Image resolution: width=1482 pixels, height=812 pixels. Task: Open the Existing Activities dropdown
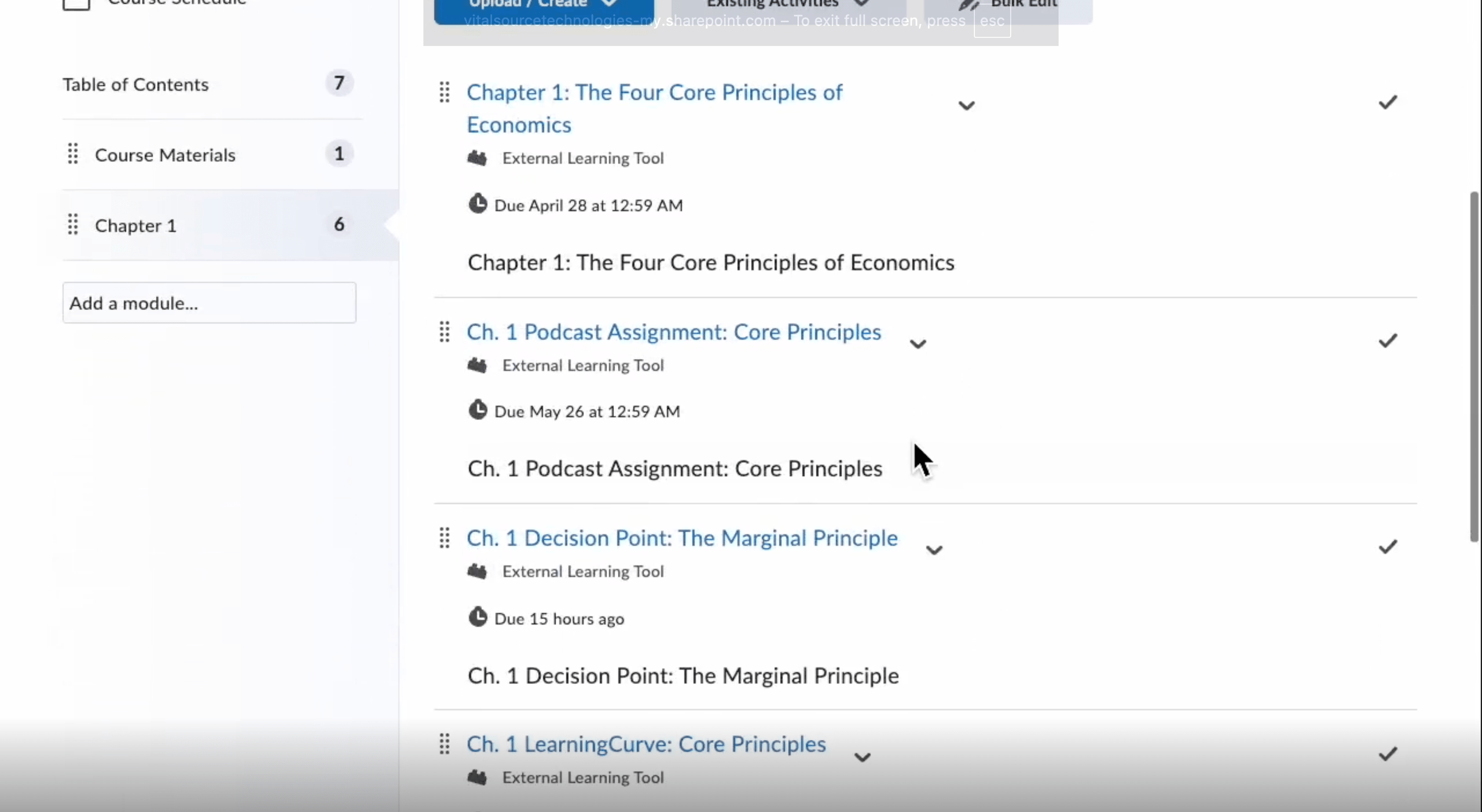[x=784, y=4]
